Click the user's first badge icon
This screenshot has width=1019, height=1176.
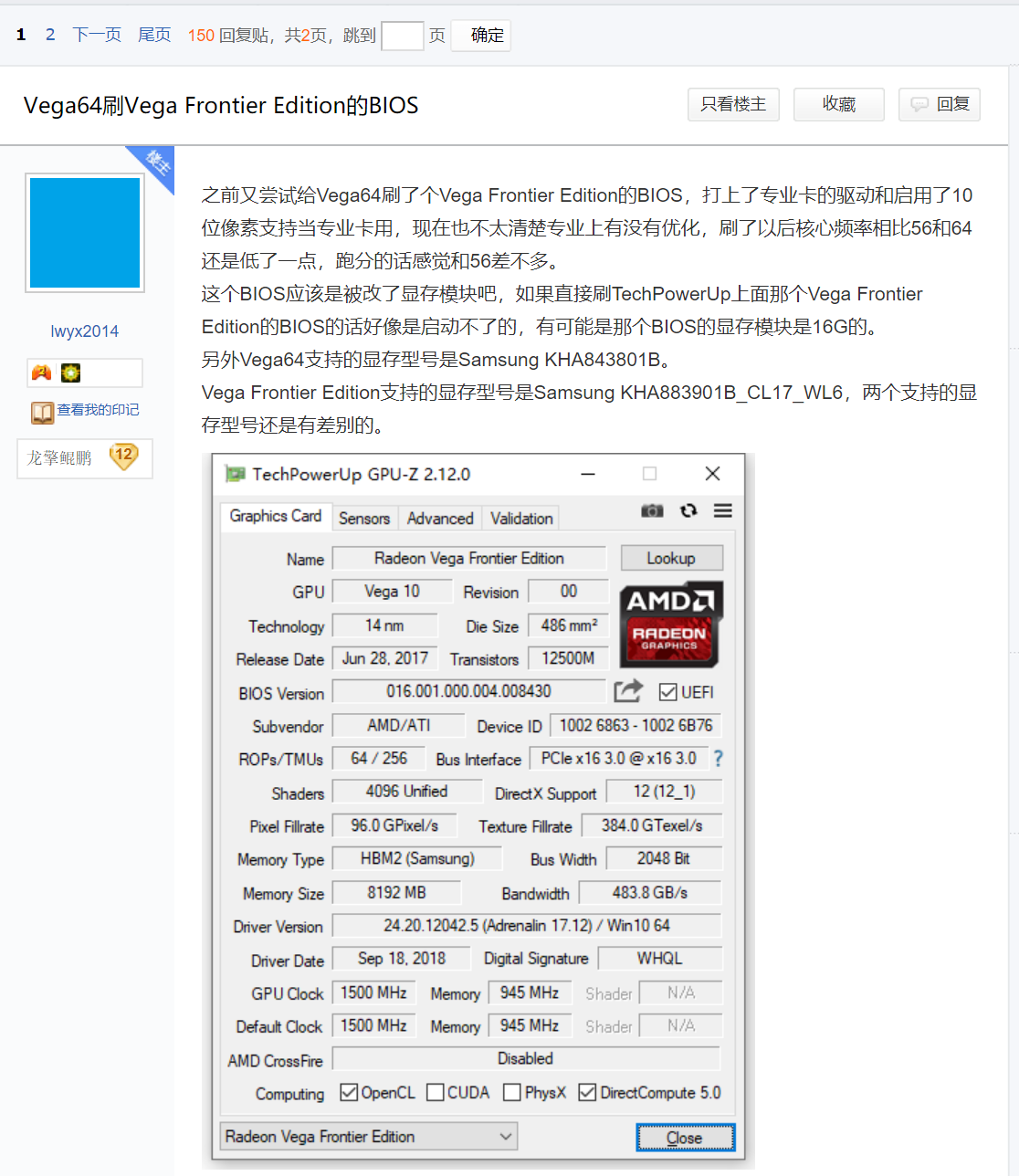[x=42, y=373]
